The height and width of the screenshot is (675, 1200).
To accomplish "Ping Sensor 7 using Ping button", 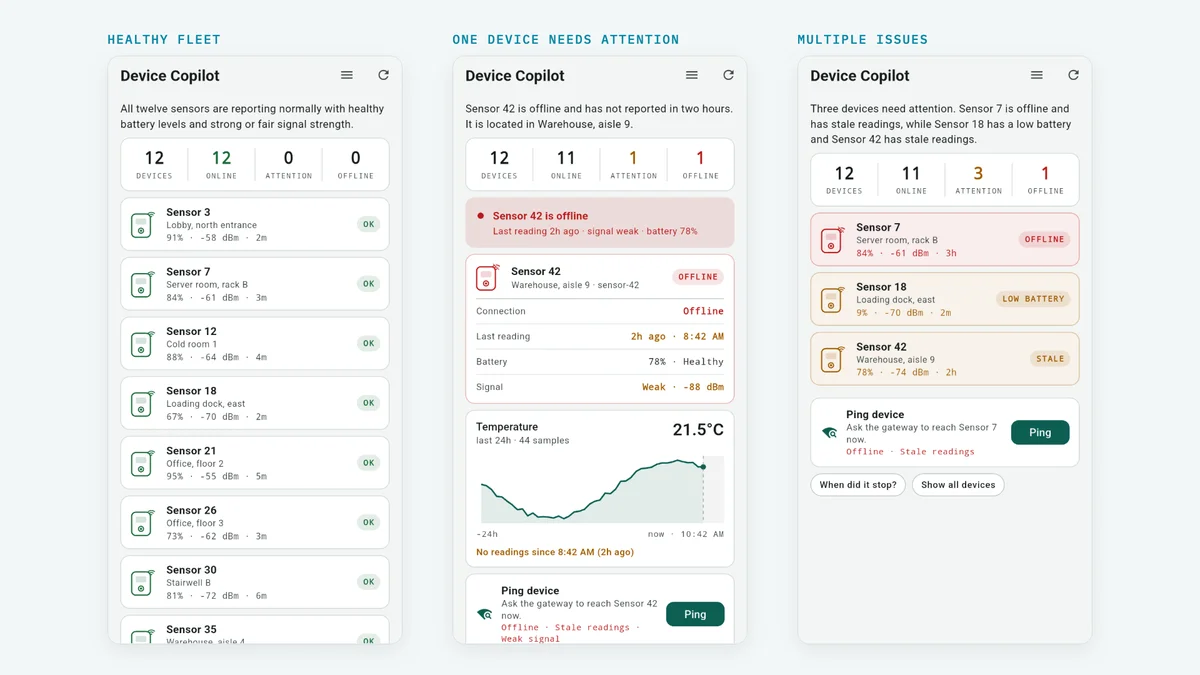I will 1040,432.
